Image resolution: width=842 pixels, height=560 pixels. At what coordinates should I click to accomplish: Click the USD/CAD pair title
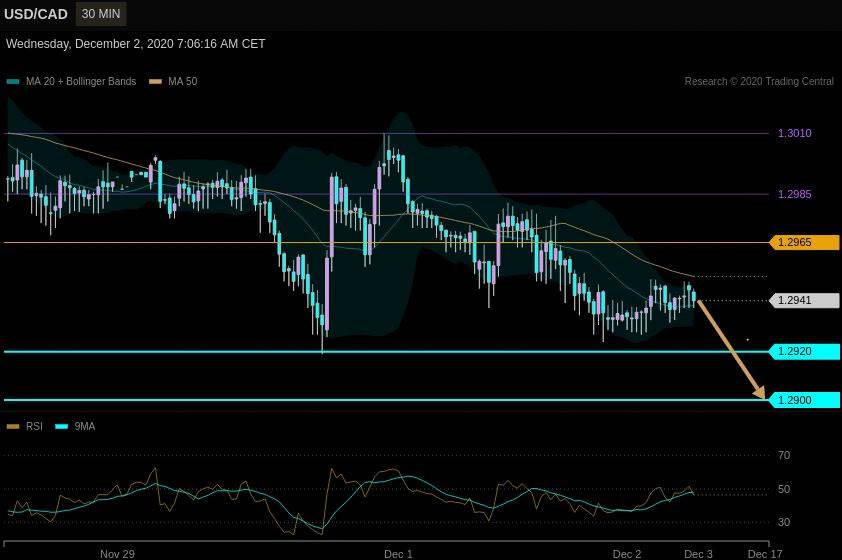tap(36, 14)
